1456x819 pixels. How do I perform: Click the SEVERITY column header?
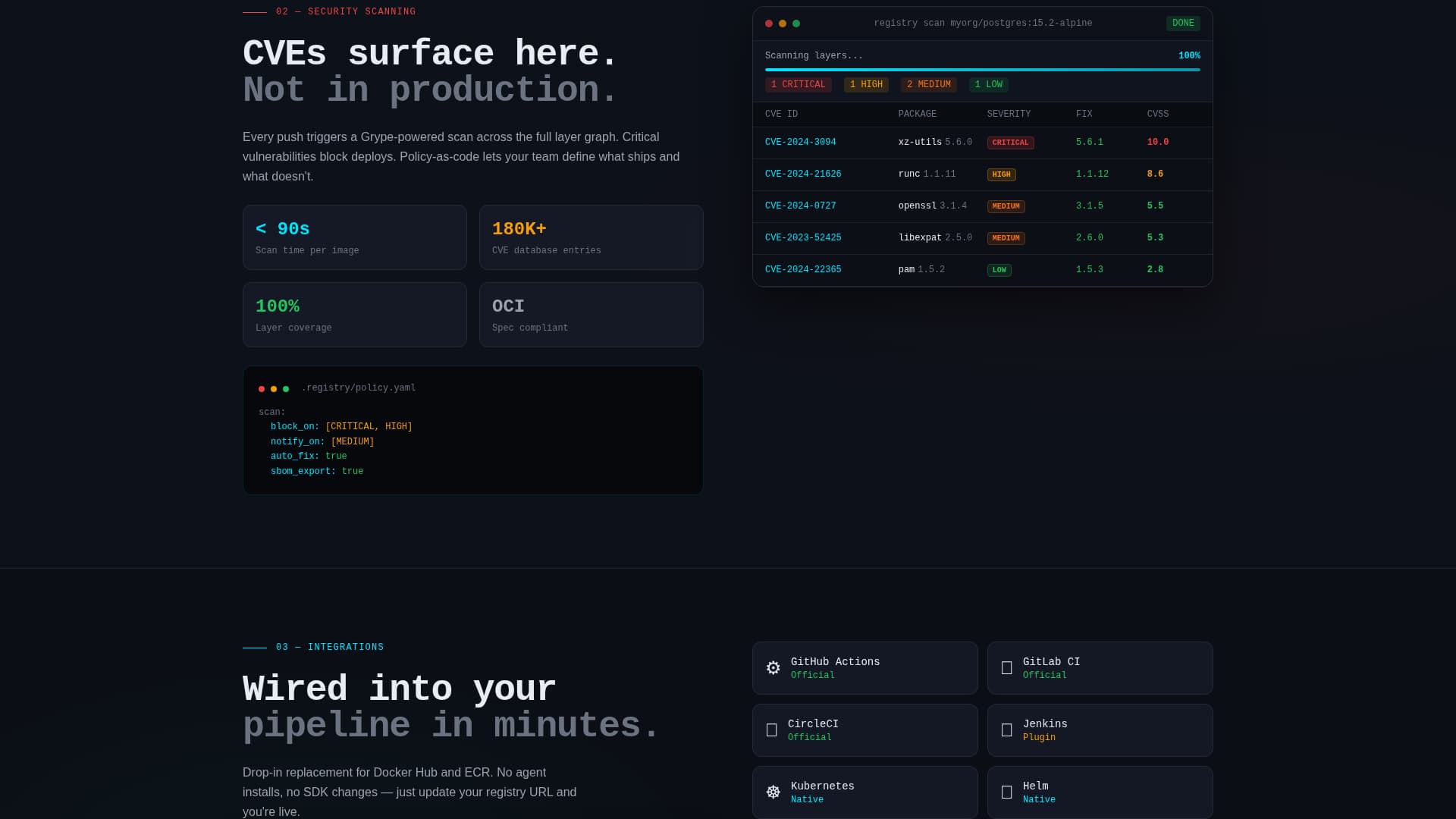pyautogui.click(x=1009, y=115)
